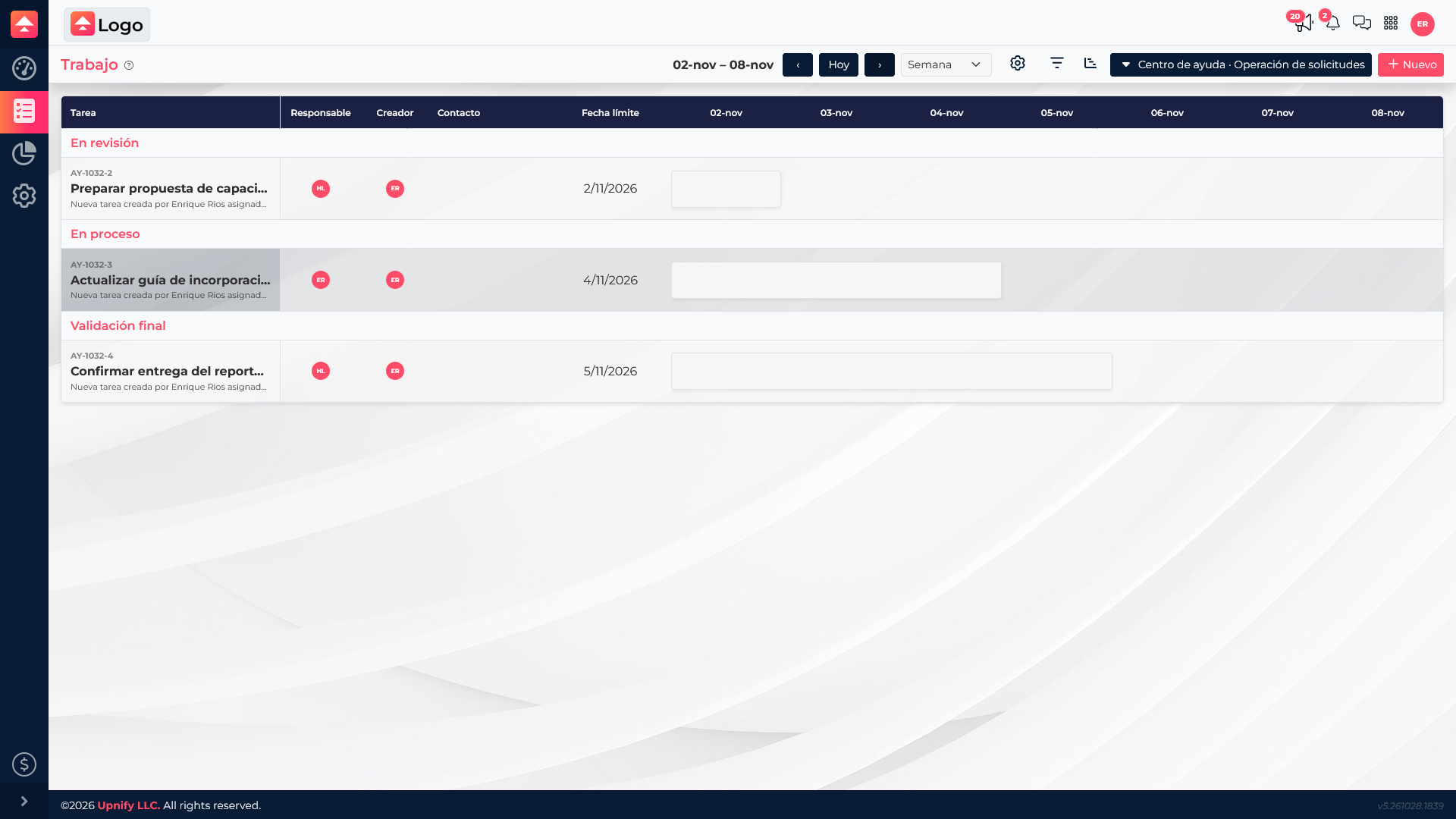Image resolution: width=1456 pixels, height=819 pixels.
Task: Open the Upnify home icon in sidebar
Action: pos(24,24)
